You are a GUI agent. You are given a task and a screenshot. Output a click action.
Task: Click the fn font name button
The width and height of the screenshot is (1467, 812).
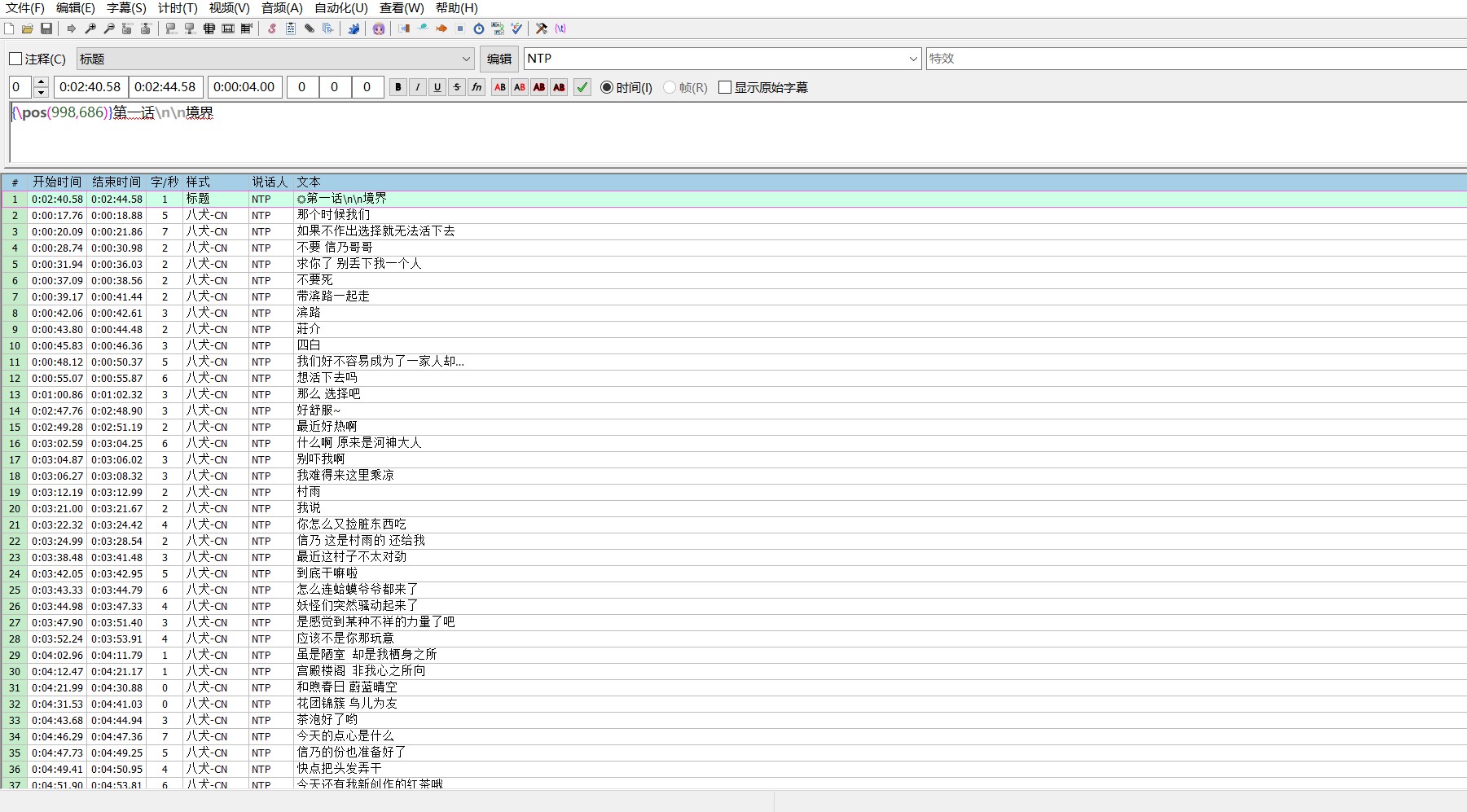[x=477, y=87]
